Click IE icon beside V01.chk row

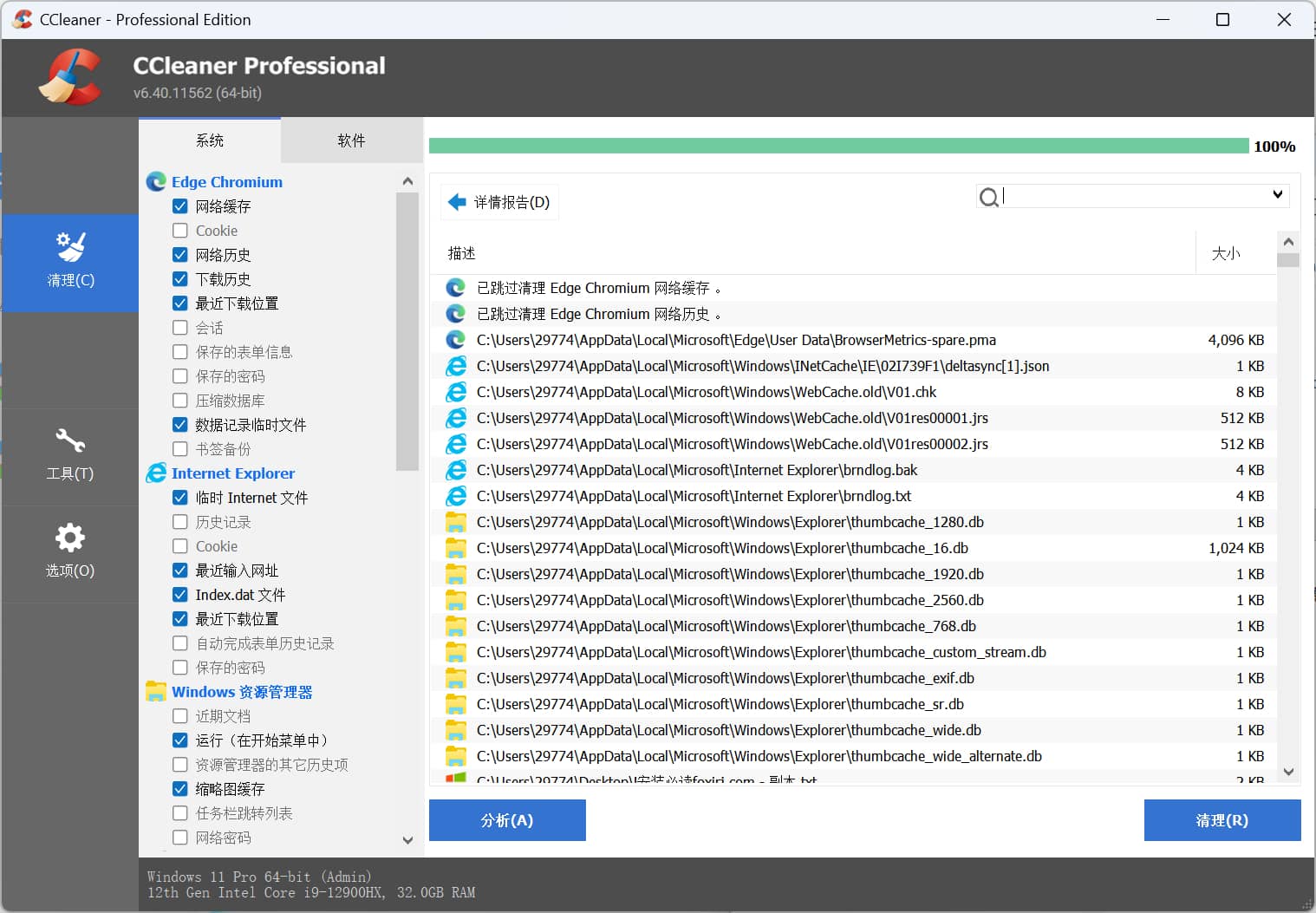[456, 392]
